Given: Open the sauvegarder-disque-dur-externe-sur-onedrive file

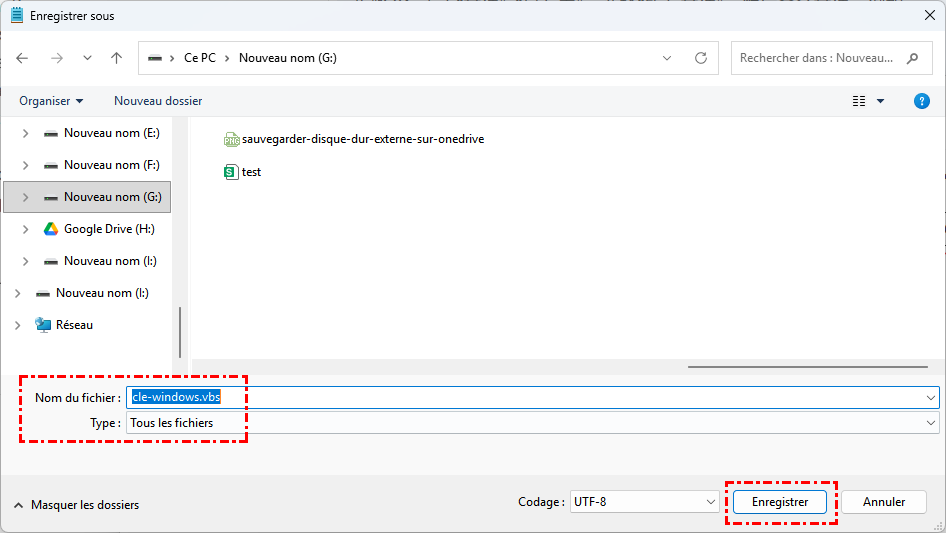Looking at the screenshot, I should pyautogui.click(x=362, y=139).
